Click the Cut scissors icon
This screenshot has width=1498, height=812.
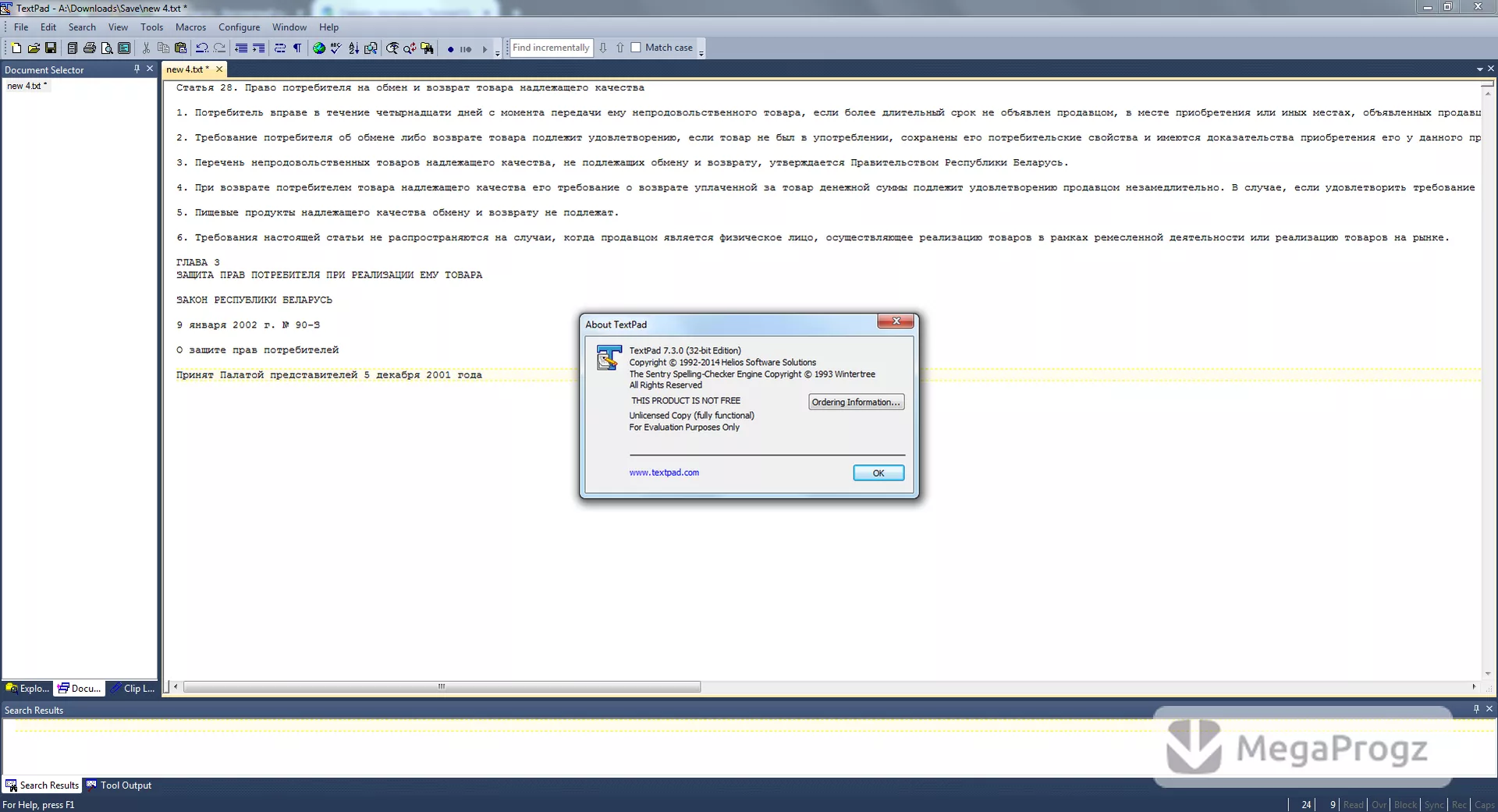(146, 48)
